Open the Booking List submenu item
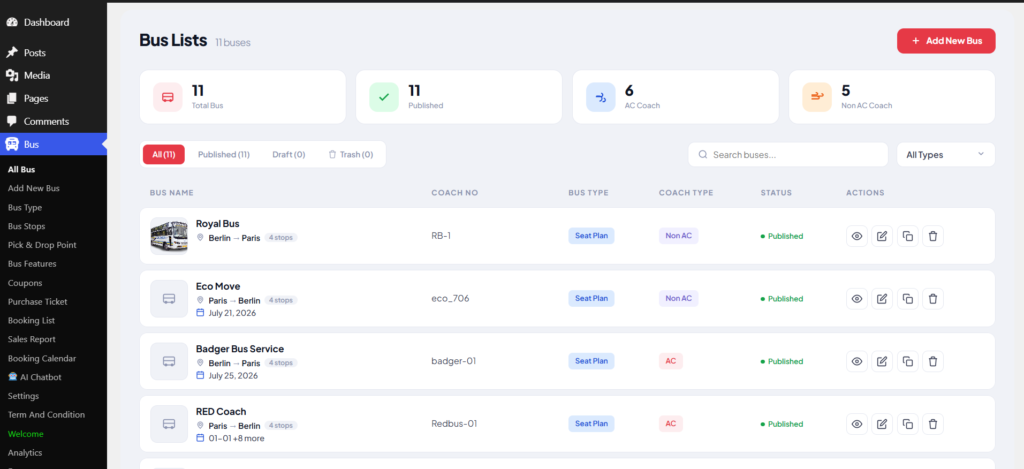 [31, 321]
